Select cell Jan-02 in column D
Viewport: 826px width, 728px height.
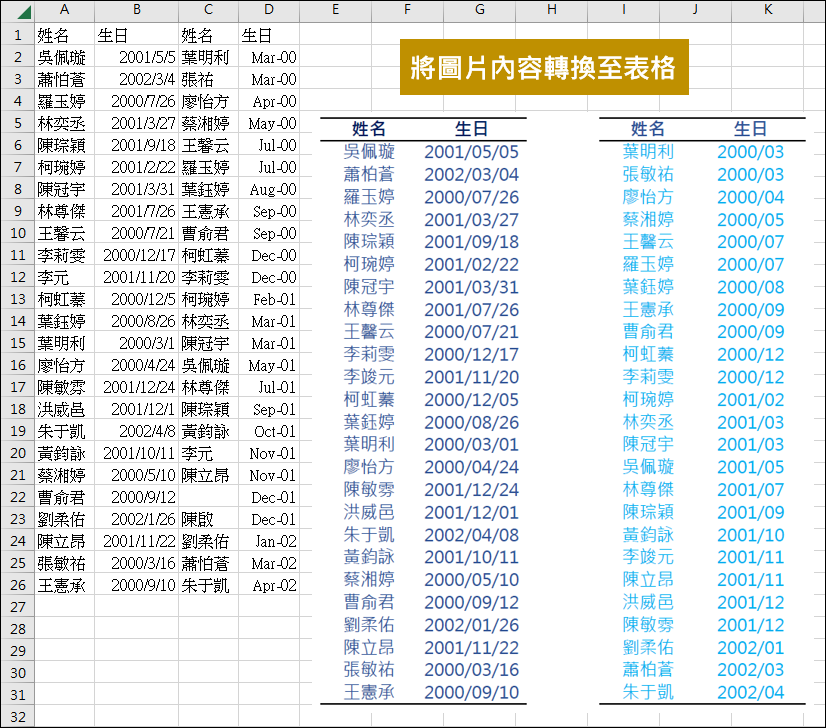[x=269, y=542]
